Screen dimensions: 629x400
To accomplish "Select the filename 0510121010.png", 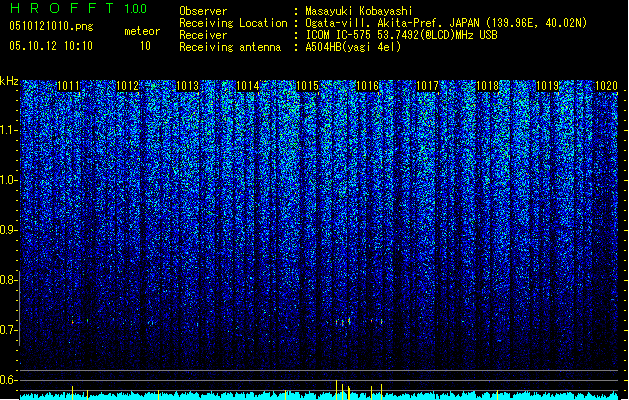I will [51, 26].
